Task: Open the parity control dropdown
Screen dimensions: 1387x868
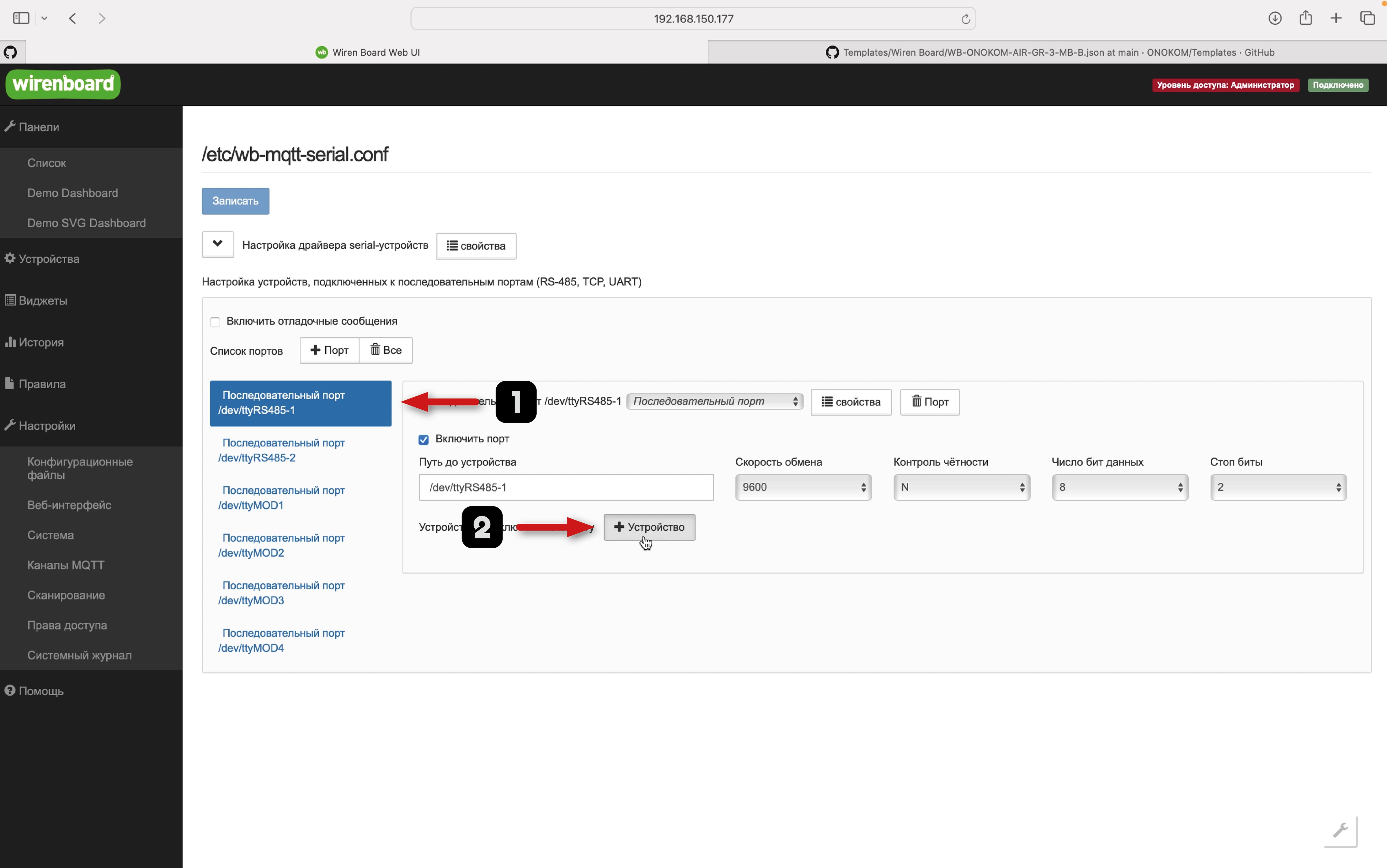Action: click(x=962, y=487)
